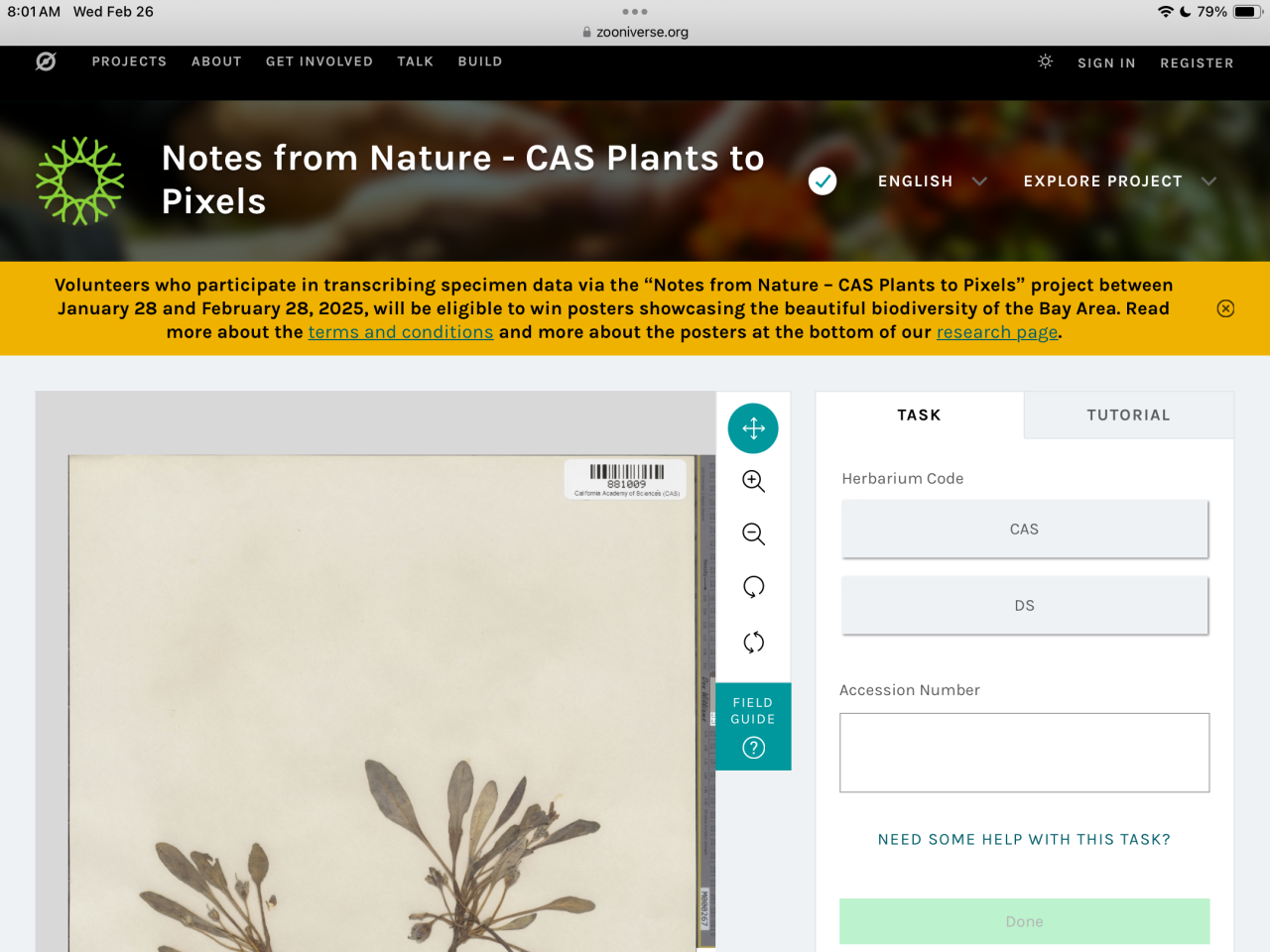Image resolution: width=1270 pixels, height=952 pixels.
Task: Open the Build page
Action: 480,61
